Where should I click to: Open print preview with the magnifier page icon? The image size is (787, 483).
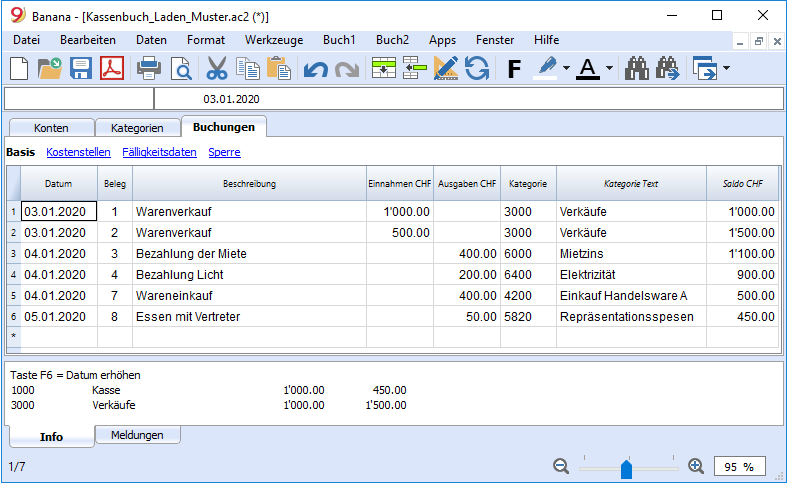181,68
